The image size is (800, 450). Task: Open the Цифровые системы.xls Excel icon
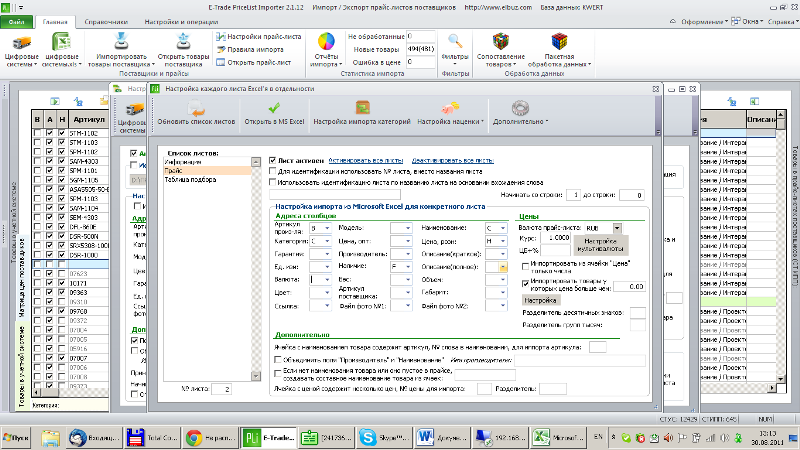tap(61, 50)
